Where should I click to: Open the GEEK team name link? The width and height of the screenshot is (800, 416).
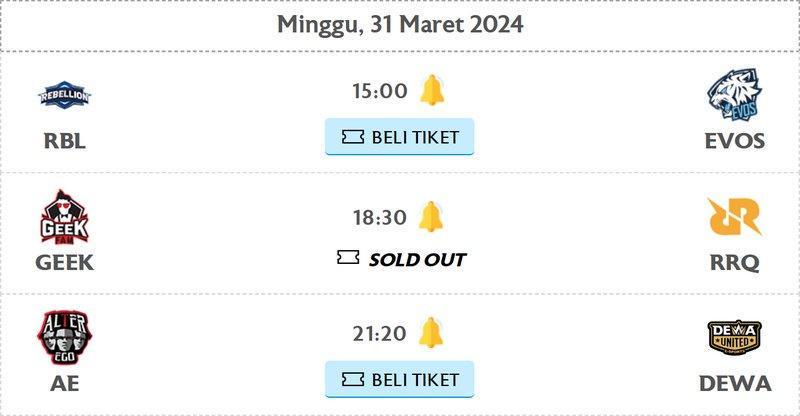pos(64,262)
